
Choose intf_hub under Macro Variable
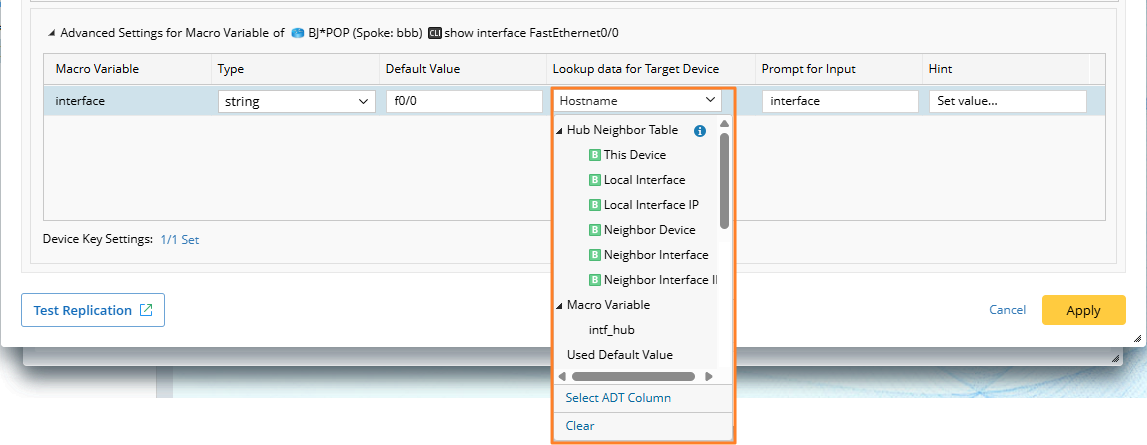pos(611,330)
